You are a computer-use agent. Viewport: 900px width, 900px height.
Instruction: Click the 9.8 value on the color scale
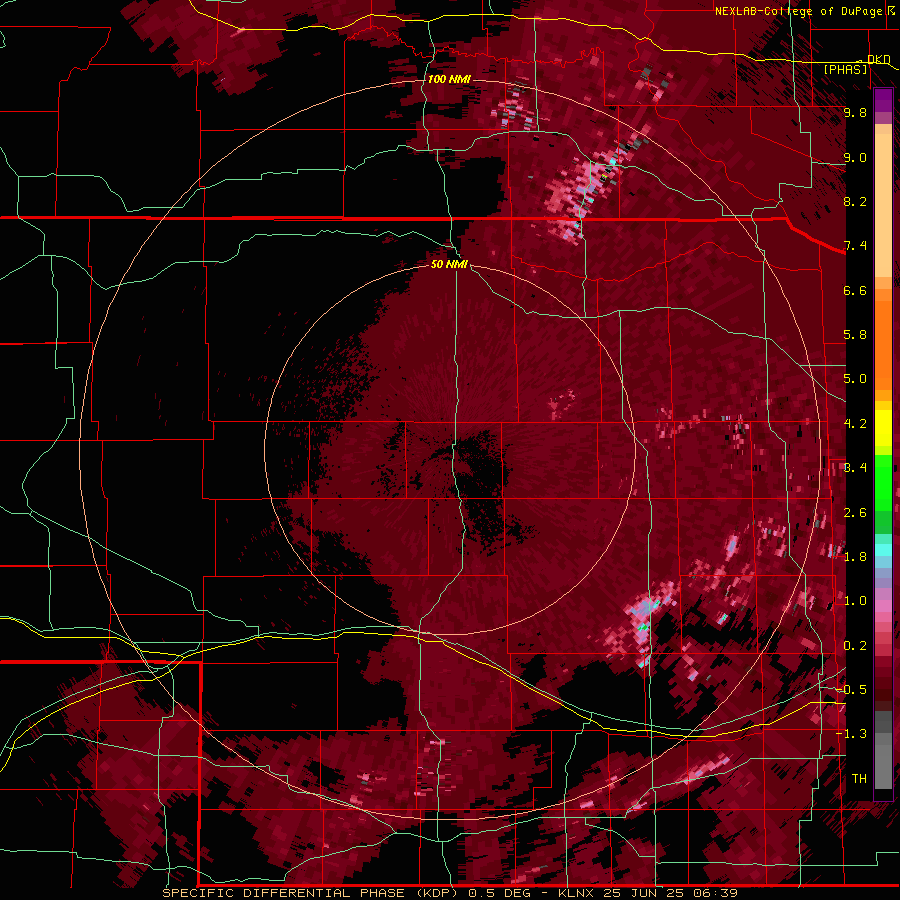[855, 112]
